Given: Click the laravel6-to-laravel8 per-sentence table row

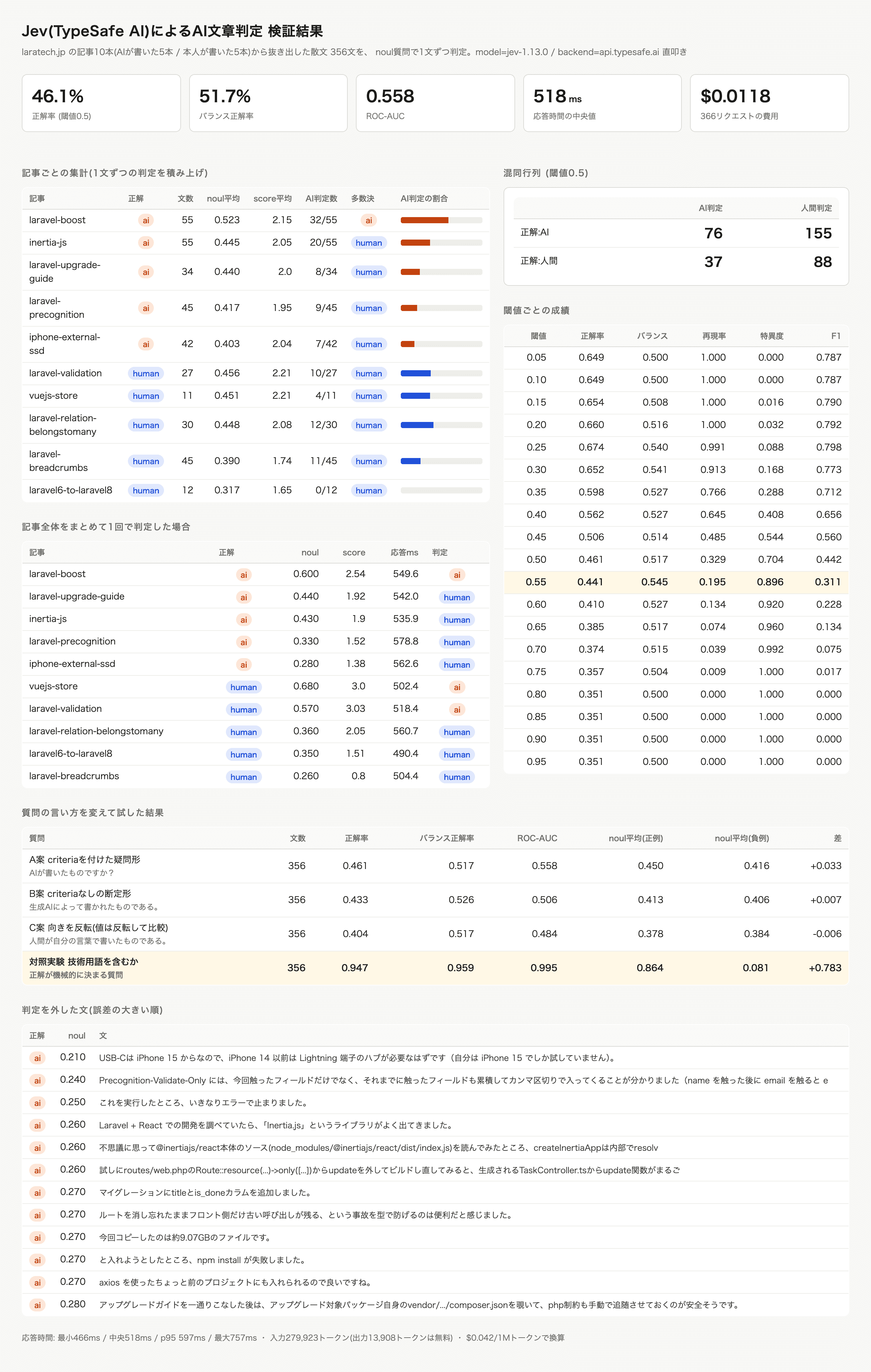Looking at the screenshot, I should (256, 491).
